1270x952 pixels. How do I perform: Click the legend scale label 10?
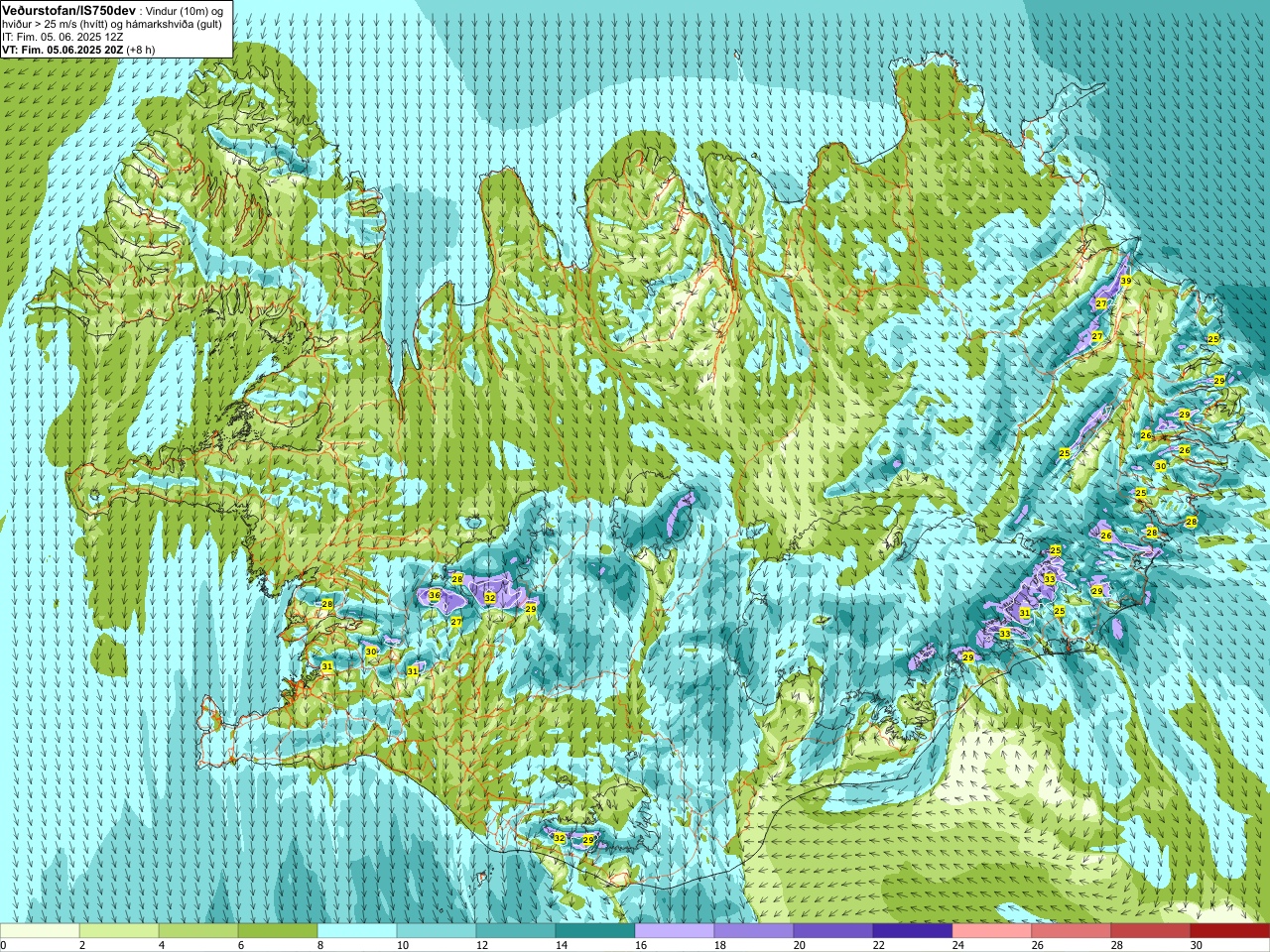tap(403, 946)
